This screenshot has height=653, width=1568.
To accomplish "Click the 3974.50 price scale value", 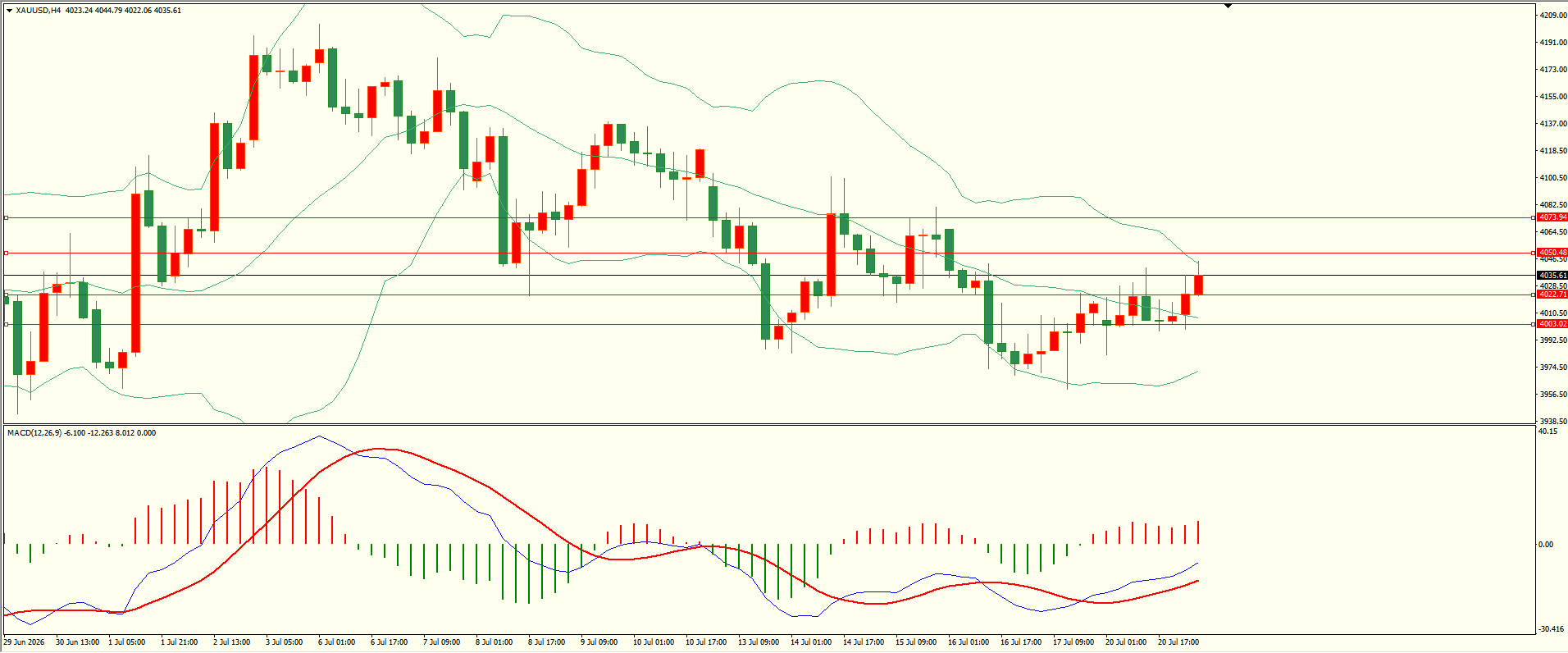I will click(1553, 368).
